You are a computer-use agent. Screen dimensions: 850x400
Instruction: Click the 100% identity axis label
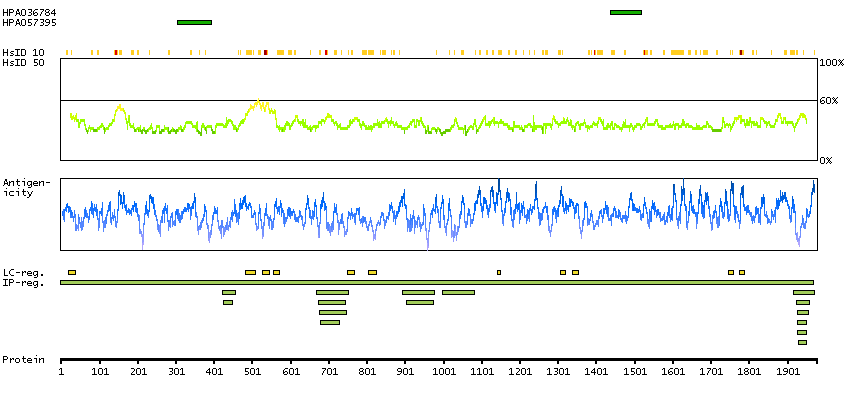click(x=832, y=63)
